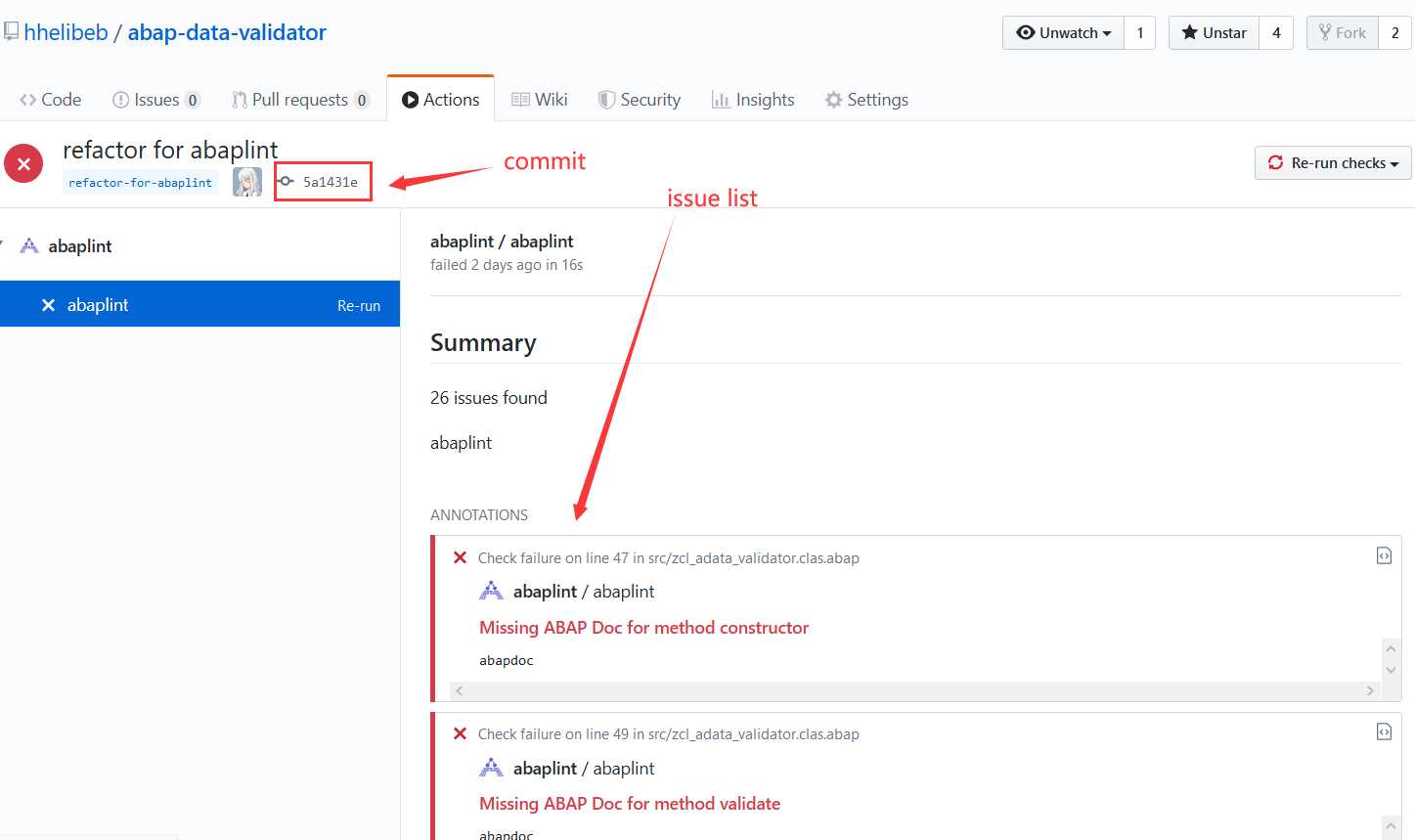Open the refactor-for-abaplint branch label

coord(141,182)
